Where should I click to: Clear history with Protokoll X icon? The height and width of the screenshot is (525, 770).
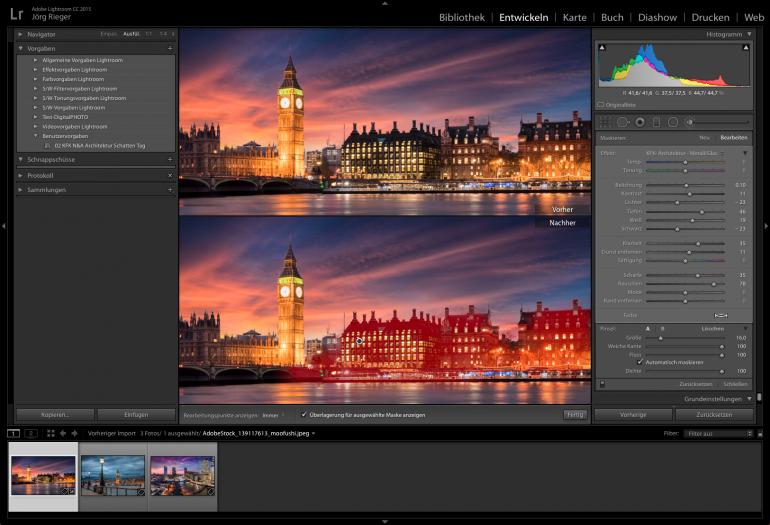[x=170, y=175]
